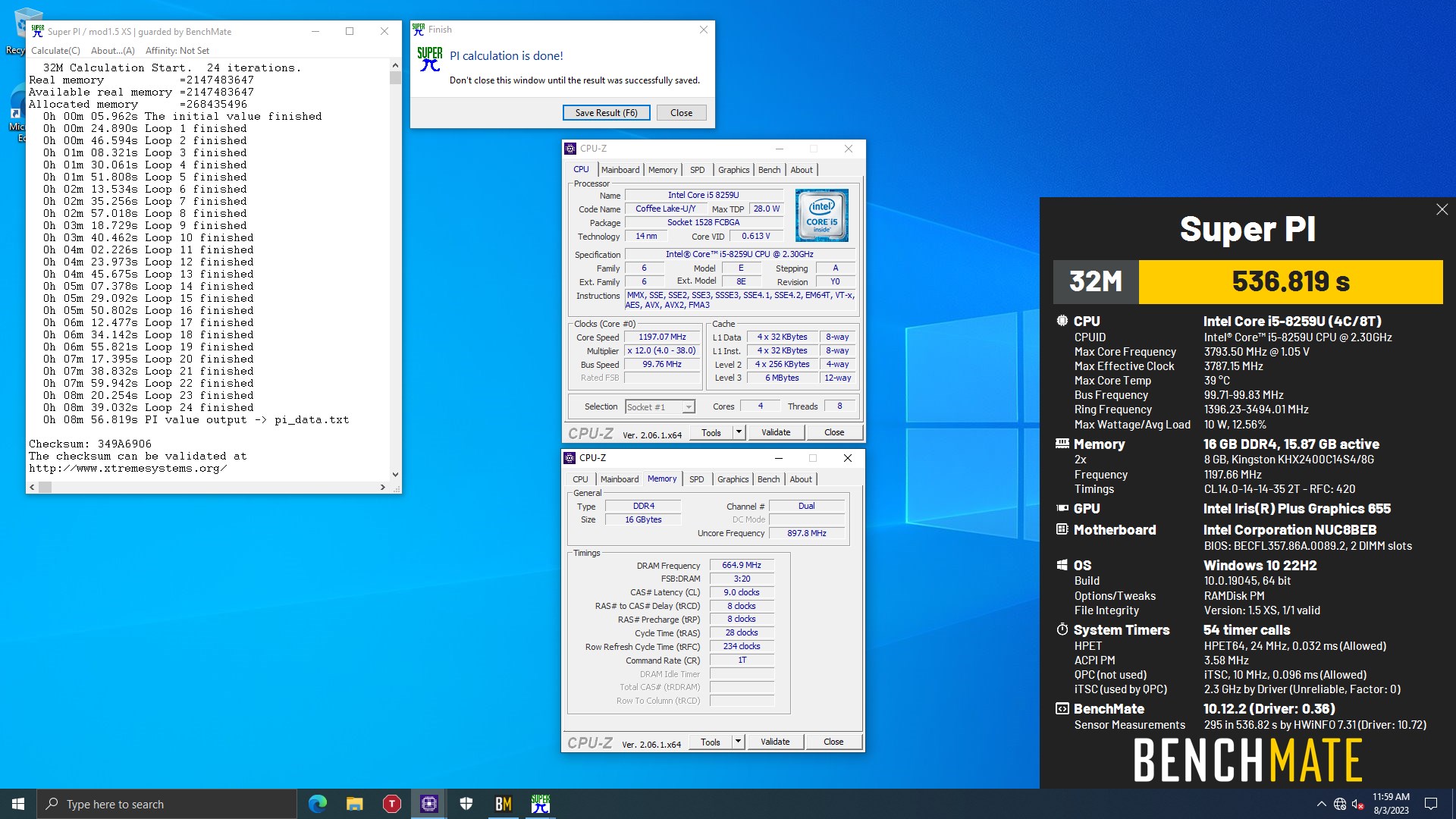Screen dimensions: 1456x819
Task: Open Affinity: Not Set menu
Action: click(177, 51)
